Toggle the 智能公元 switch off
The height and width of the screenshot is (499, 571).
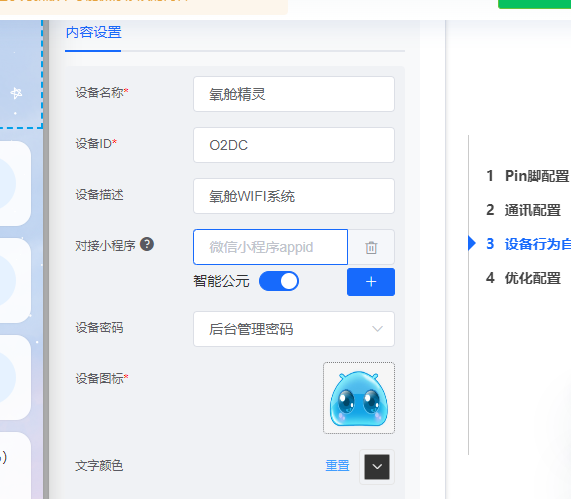click(x=279, y=281)
